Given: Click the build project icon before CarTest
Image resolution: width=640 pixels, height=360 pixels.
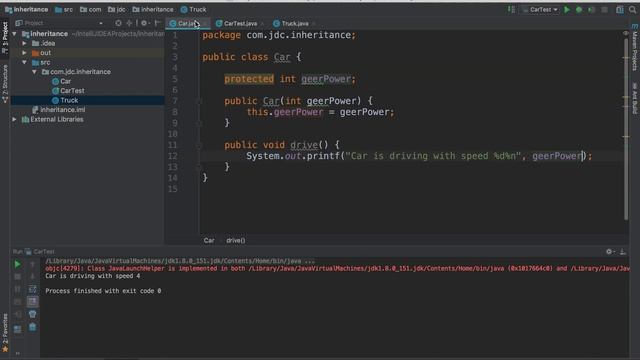Looking at the screenshot, I should click(x=511, y=9).
